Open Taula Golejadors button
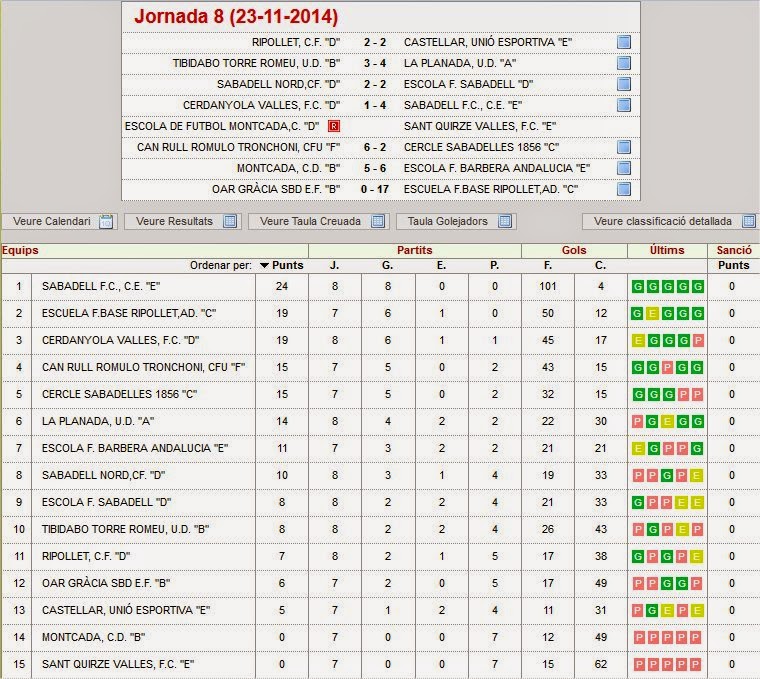 [x=456, y=221]
